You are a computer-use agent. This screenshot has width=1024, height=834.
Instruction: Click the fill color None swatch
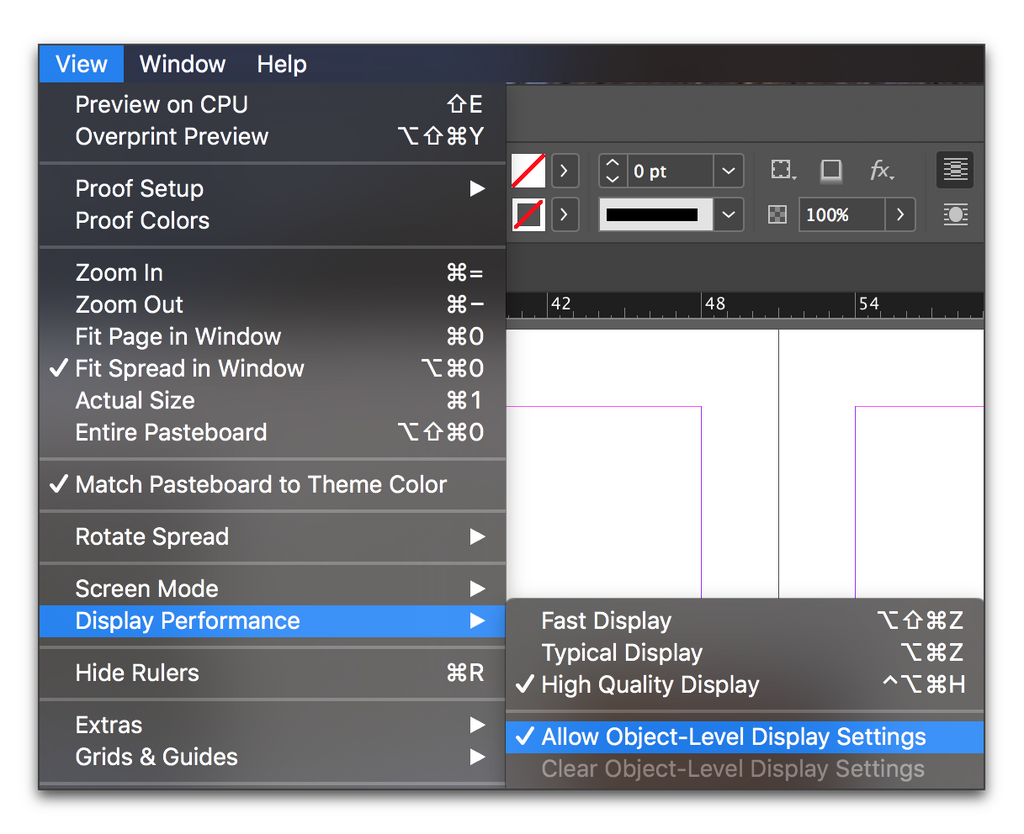(528, 171)
